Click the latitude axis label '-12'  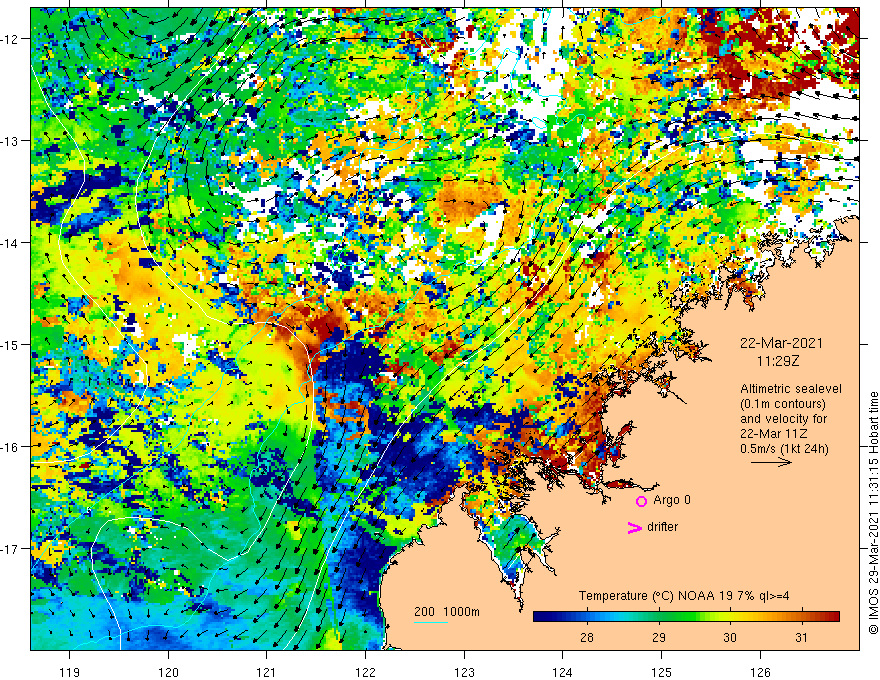pyautogui.click(x=11, y=39)
